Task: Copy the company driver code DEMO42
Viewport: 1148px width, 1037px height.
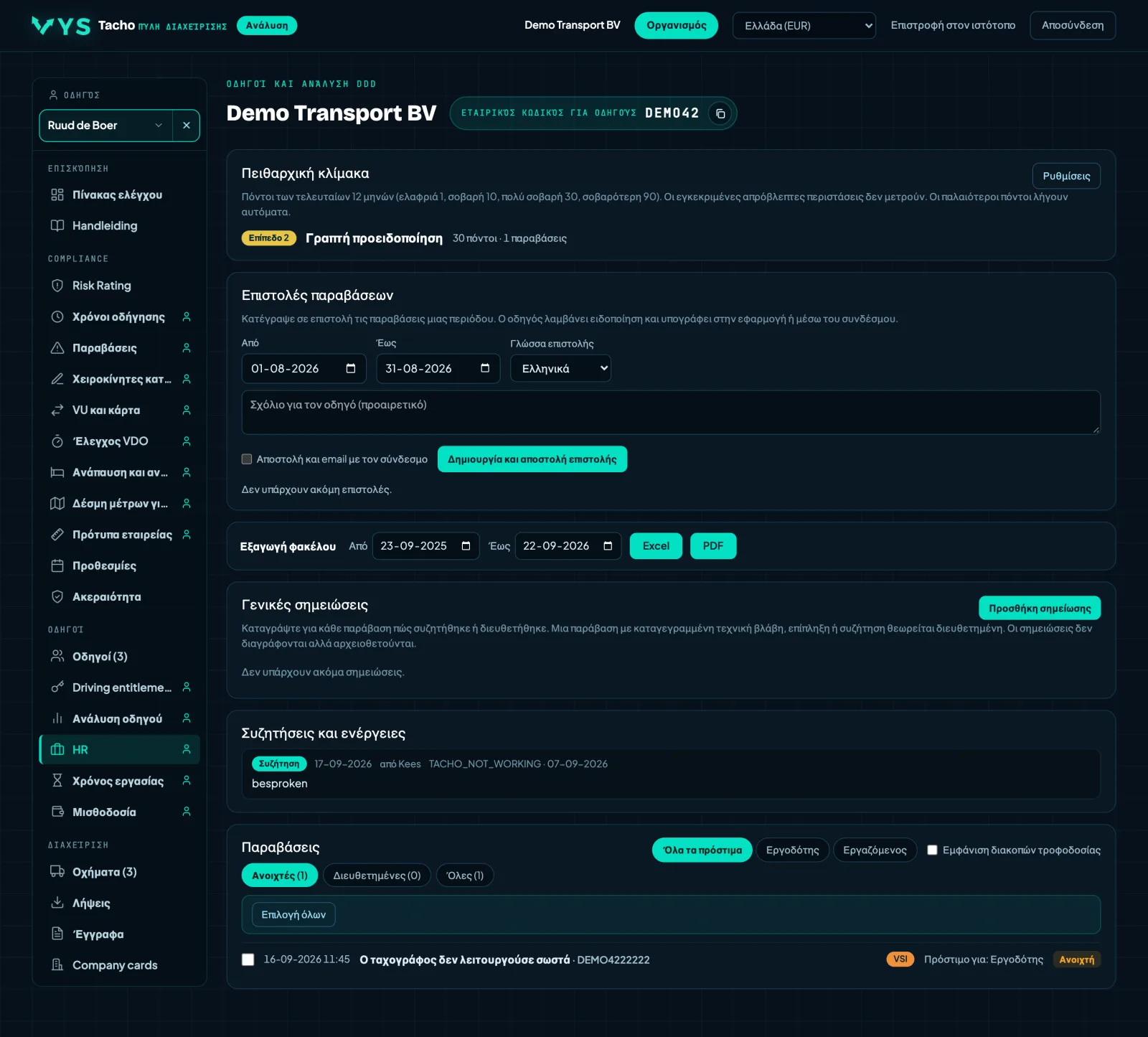Action: click(x=720, y=113)
